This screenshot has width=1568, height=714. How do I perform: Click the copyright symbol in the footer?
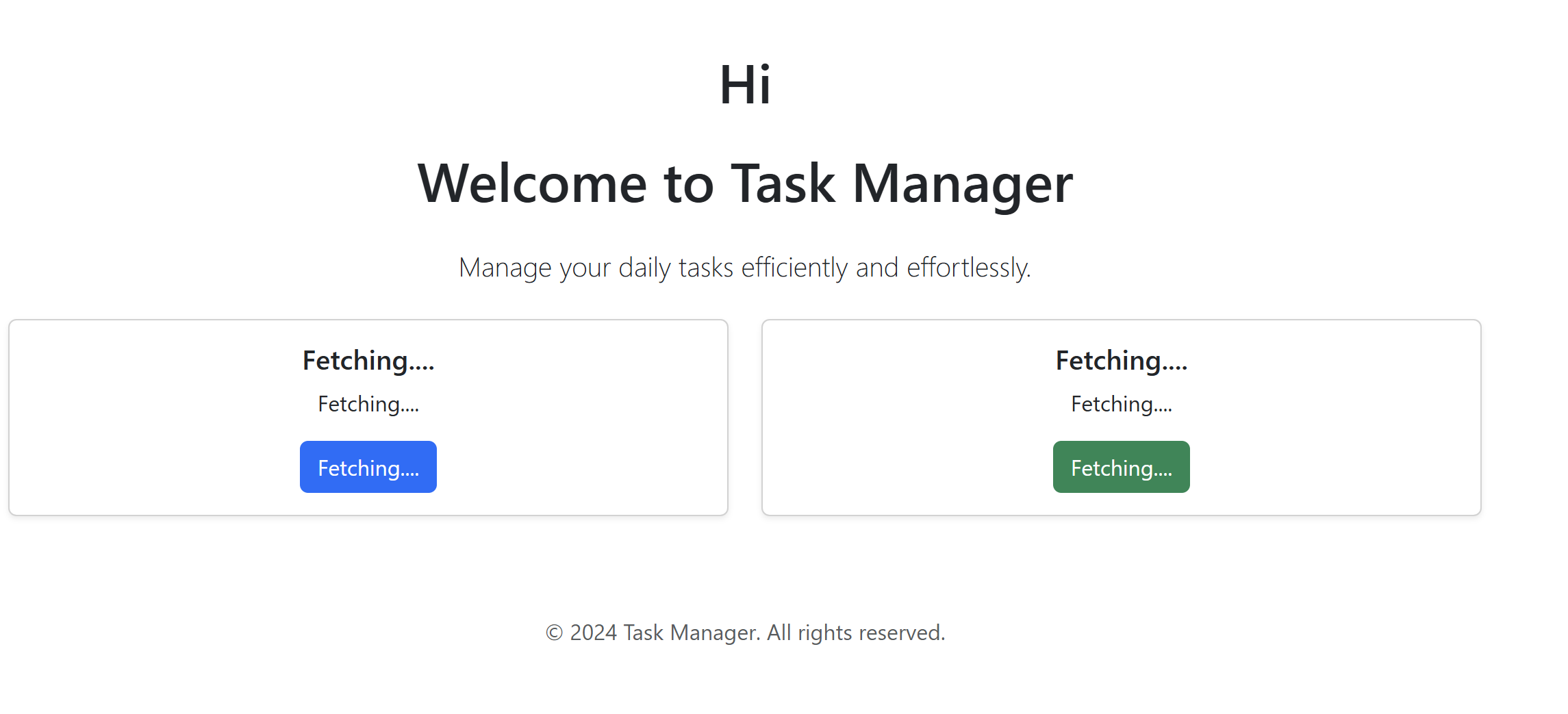554,633
